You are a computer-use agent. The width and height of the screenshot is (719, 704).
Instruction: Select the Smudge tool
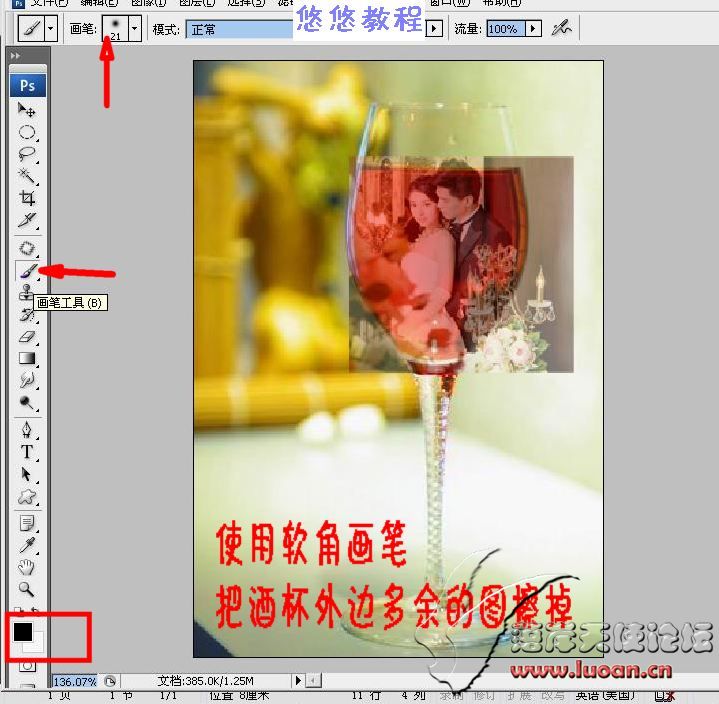click(27, 381)
